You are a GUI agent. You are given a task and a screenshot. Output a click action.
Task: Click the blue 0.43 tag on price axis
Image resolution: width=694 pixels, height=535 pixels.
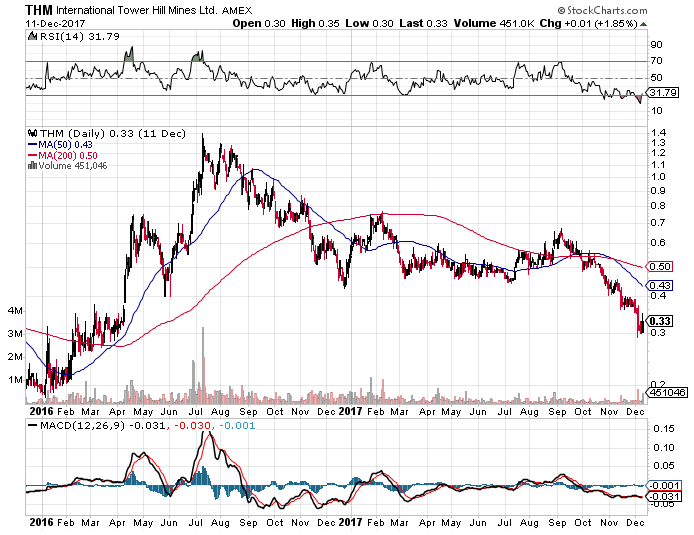point(659,285)
